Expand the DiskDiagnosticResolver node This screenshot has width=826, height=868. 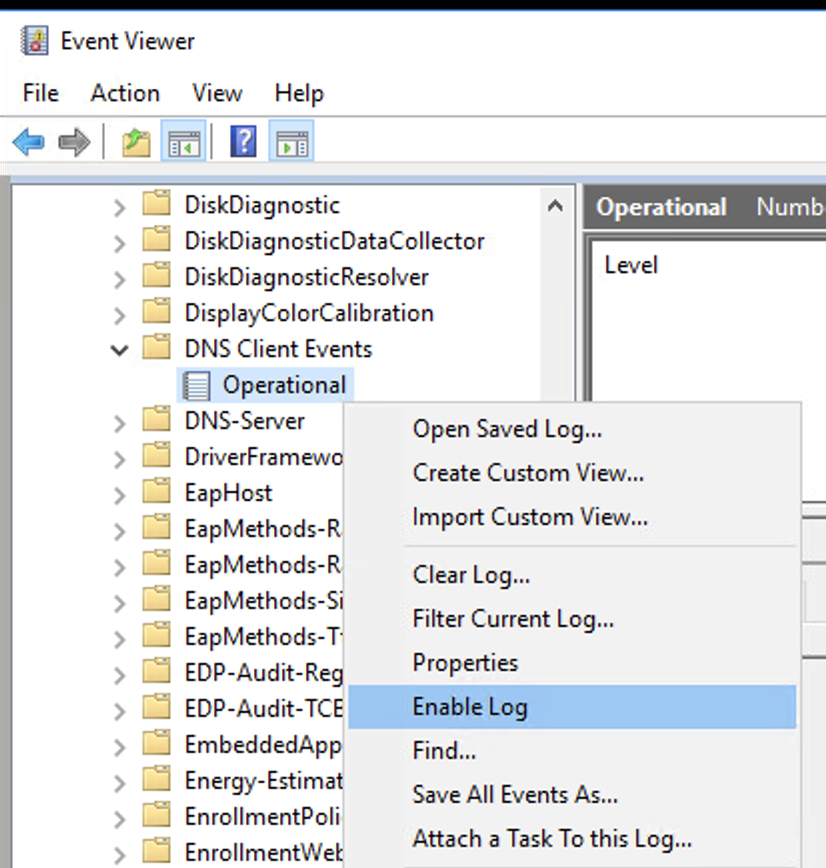[119, 280]
